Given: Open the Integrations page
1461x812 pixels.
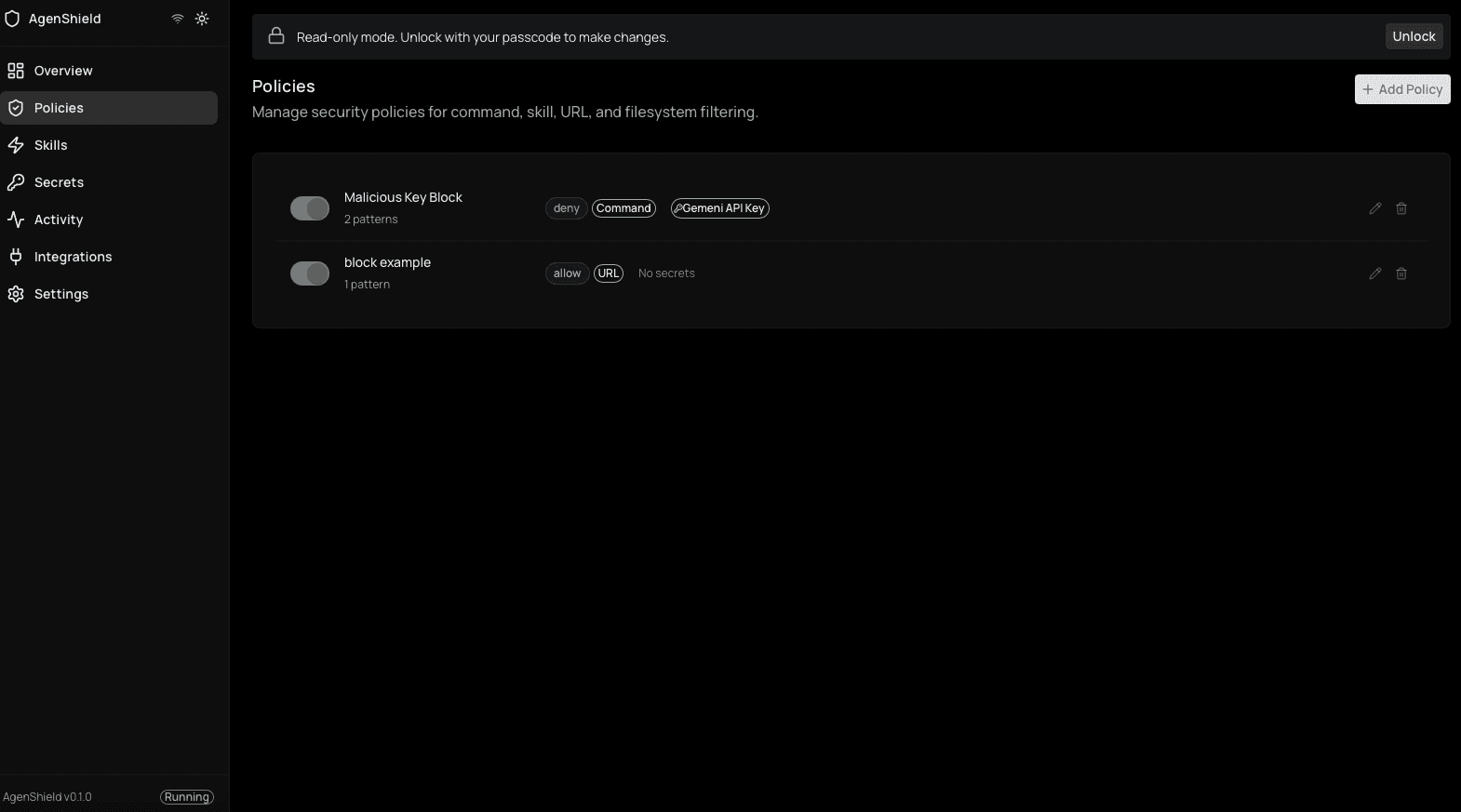Looking at the screenshot, I should [x=109, y=257].
